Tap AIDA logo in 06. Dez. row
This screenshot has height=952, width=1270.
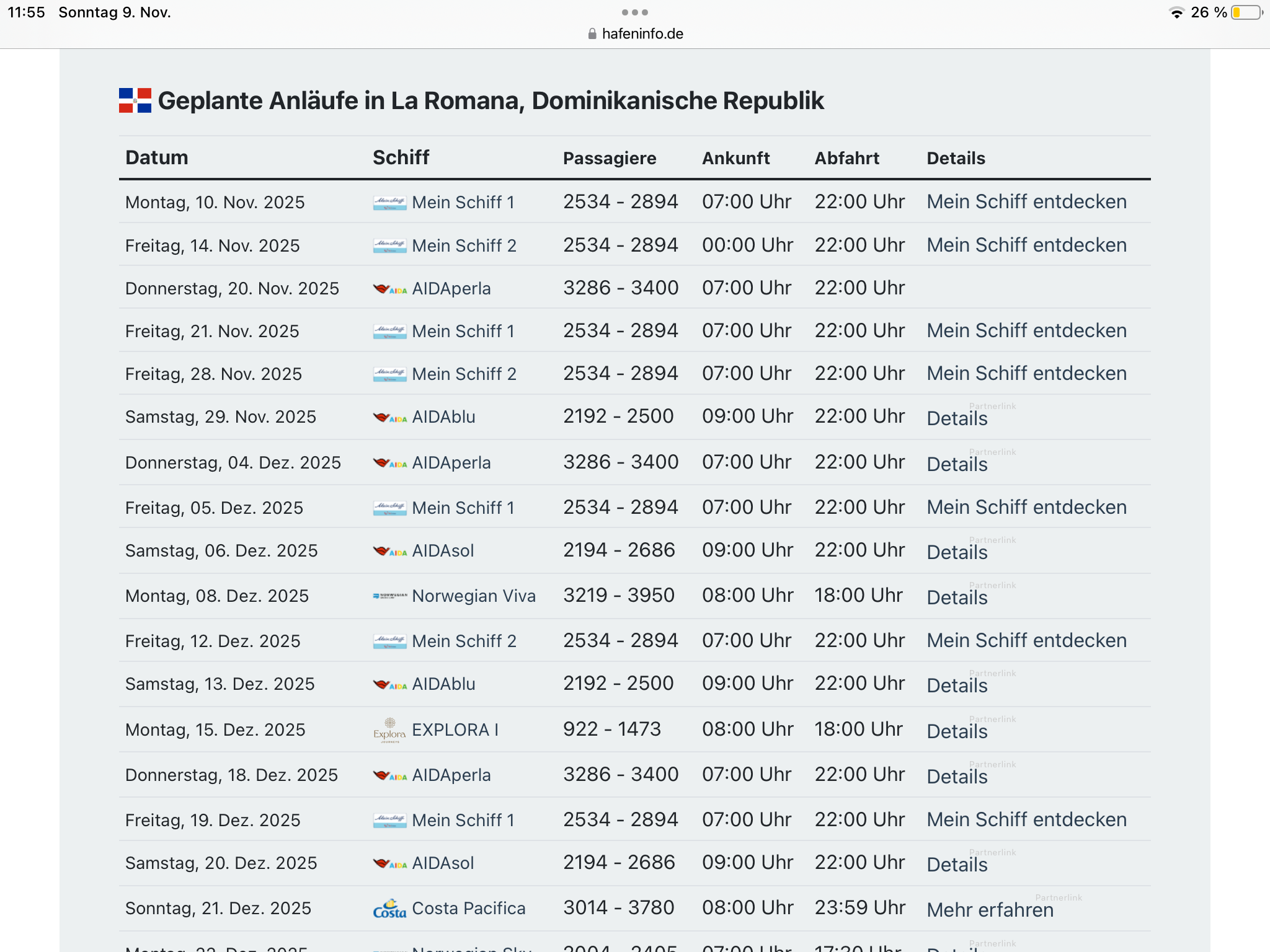tap(390, 551)
